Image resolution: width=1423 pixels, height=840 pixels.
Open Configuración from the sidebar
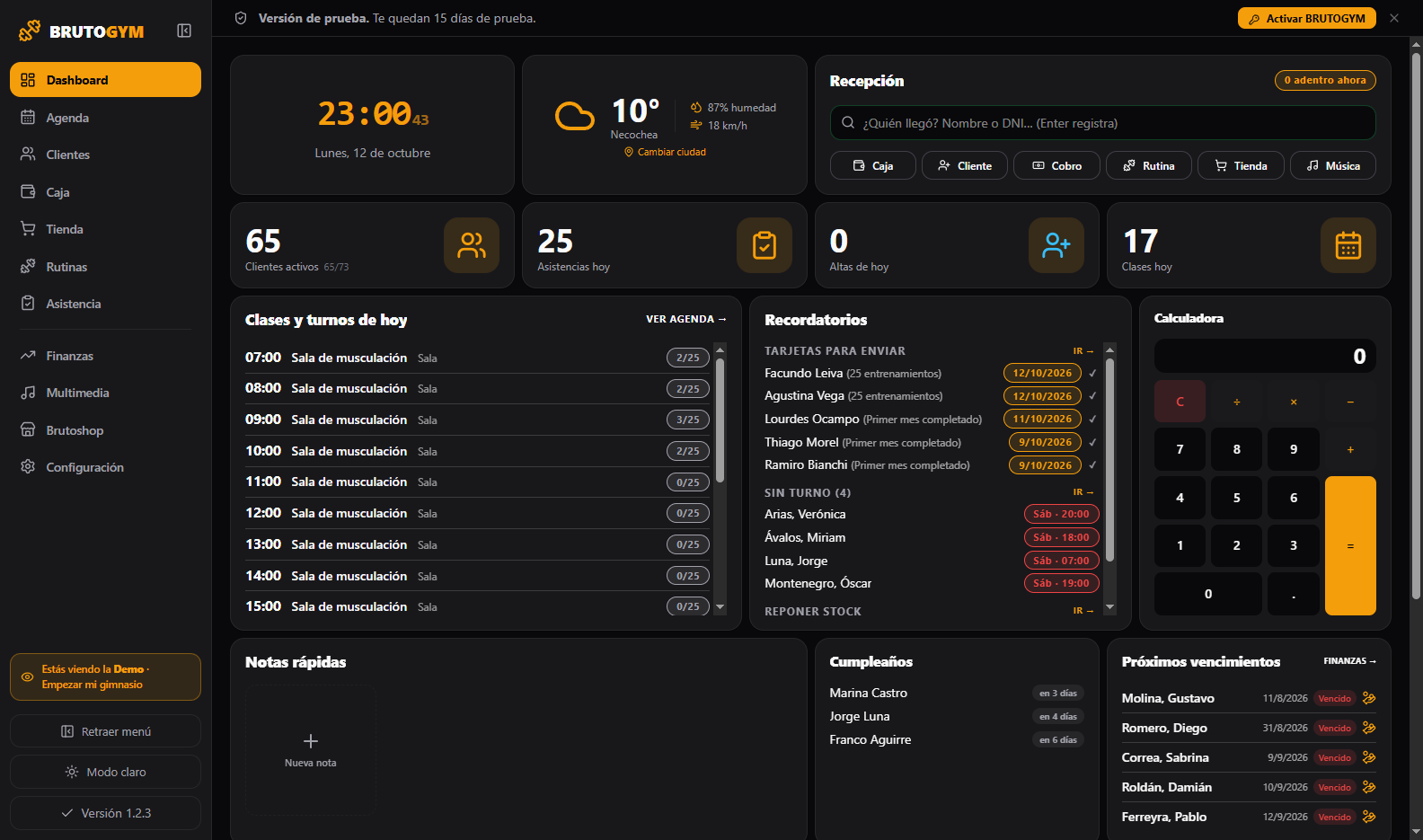coord(105,467)
